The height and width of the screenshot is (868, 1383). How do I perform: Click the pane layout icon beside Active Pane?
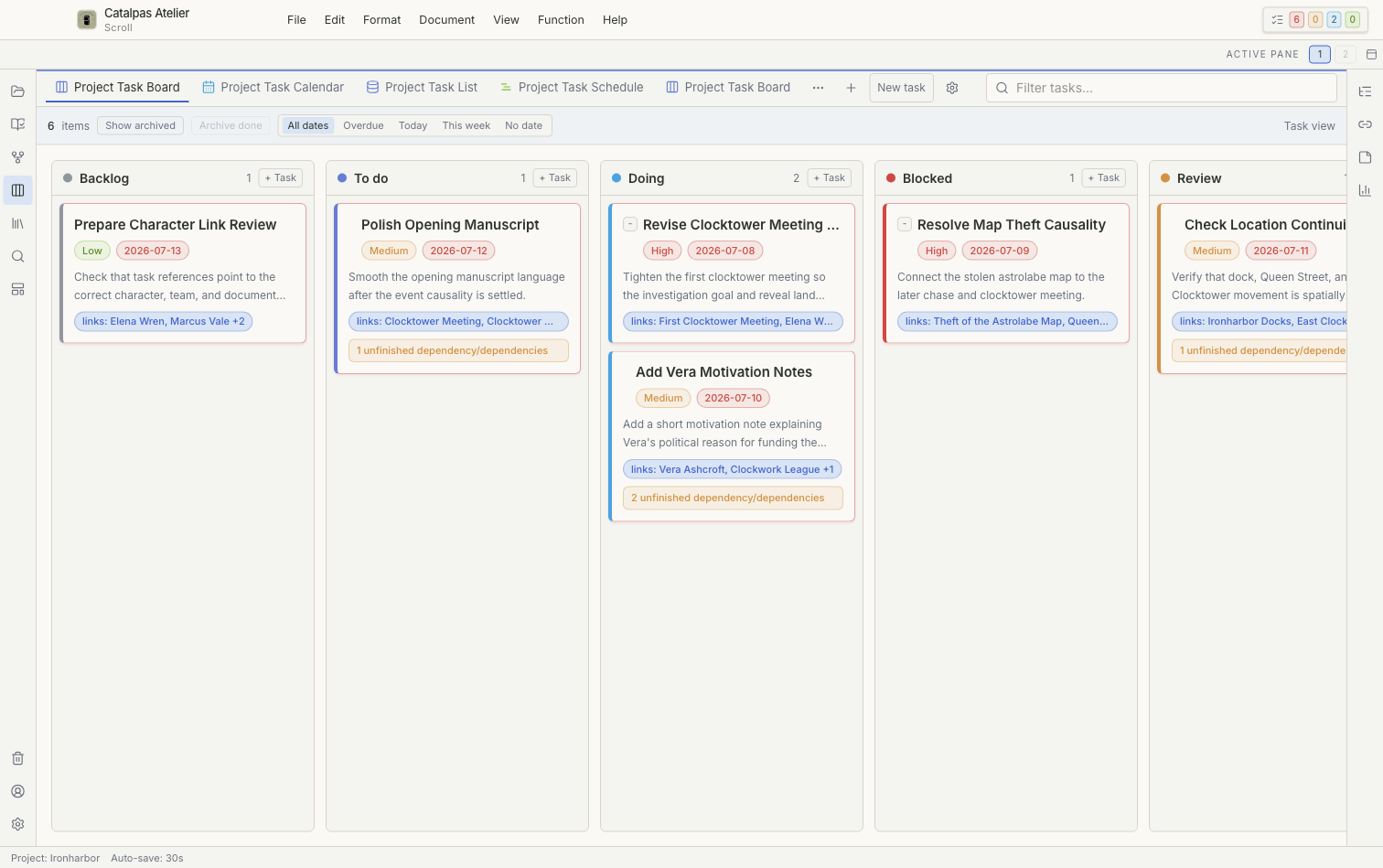click(1371, 54)
